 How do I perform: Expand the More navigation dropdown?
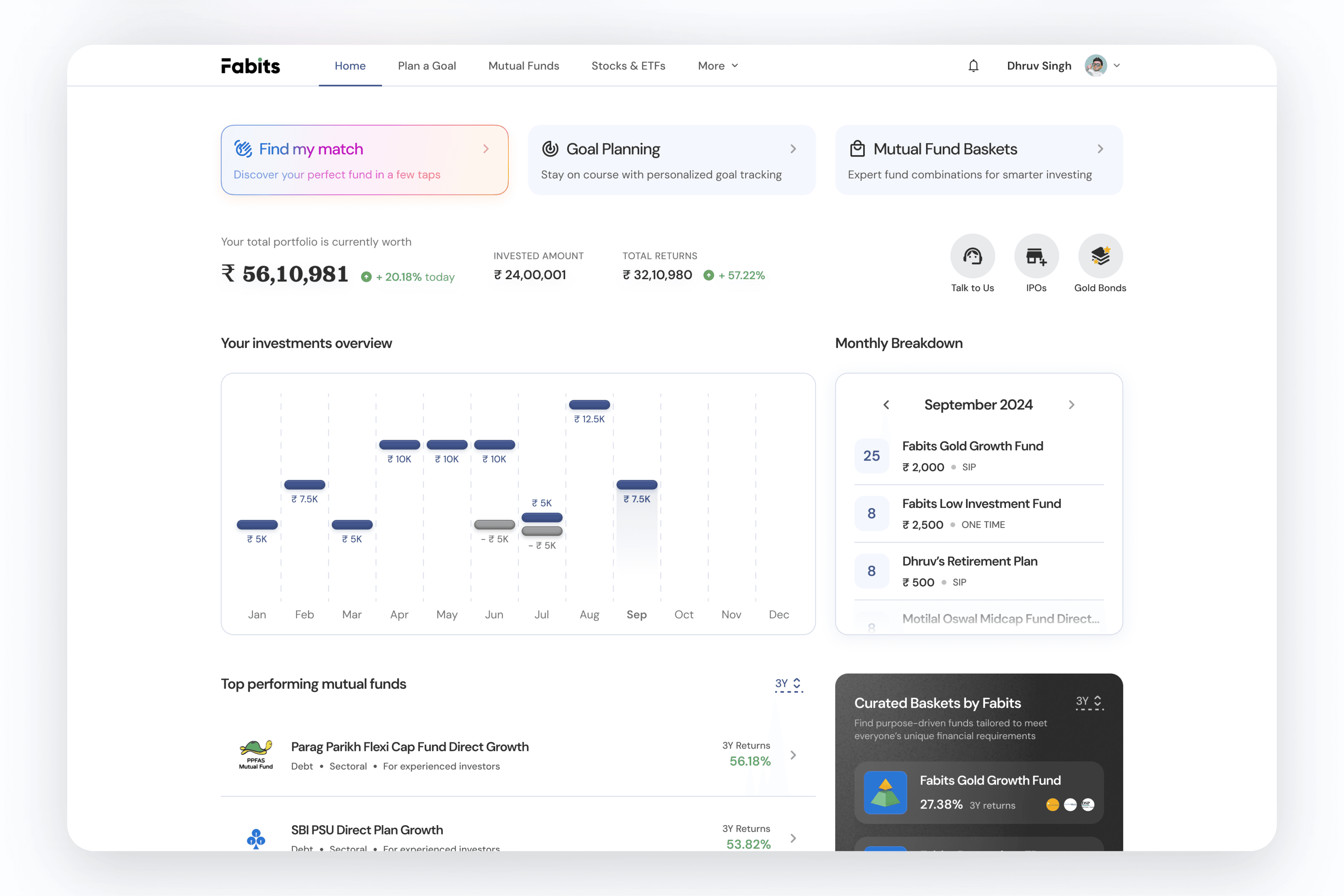718,66
